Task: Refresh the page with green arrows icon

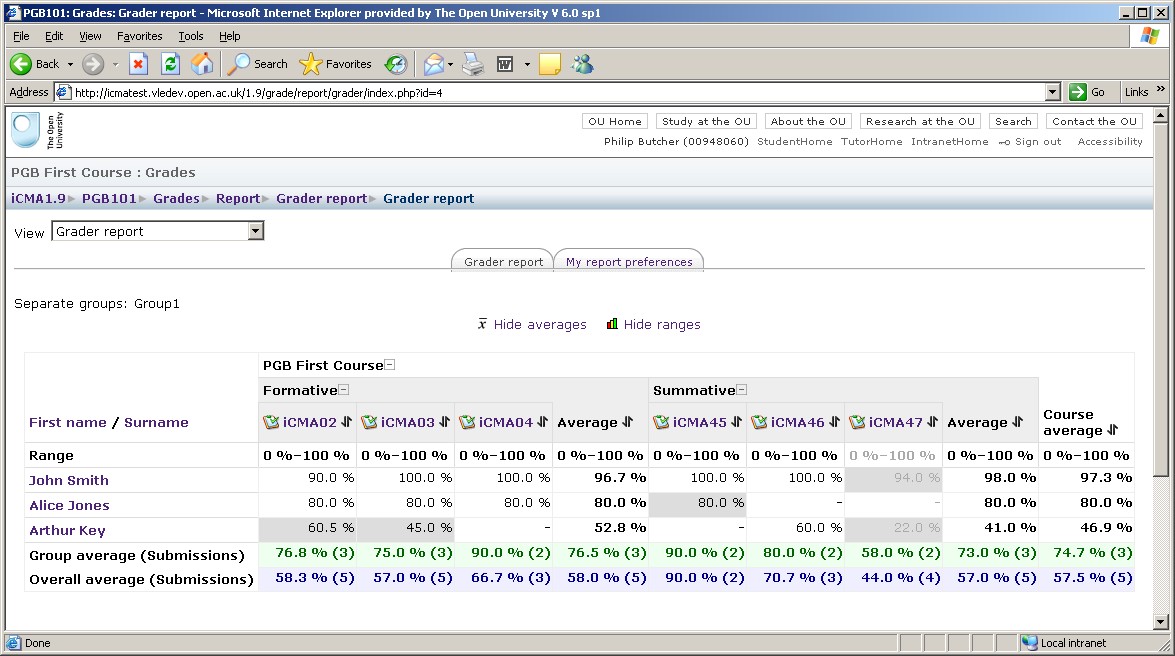Action: (x=171, y=64)
